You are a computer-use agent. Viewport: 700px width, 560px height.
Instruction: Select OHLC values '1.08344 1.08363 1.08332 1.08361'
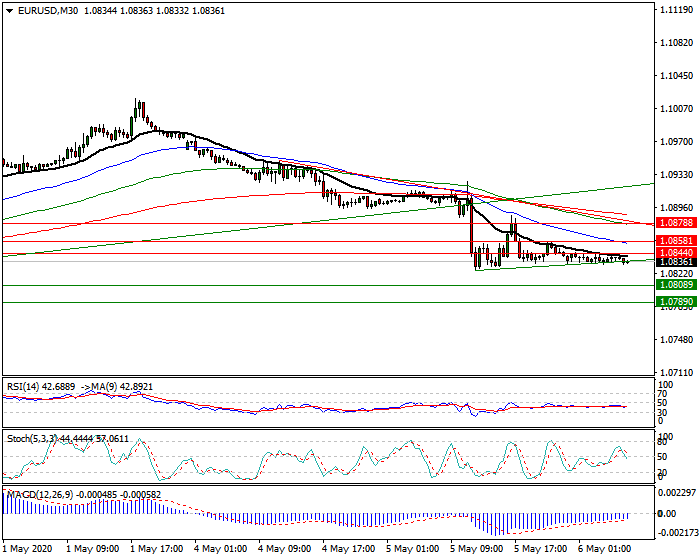154,11
